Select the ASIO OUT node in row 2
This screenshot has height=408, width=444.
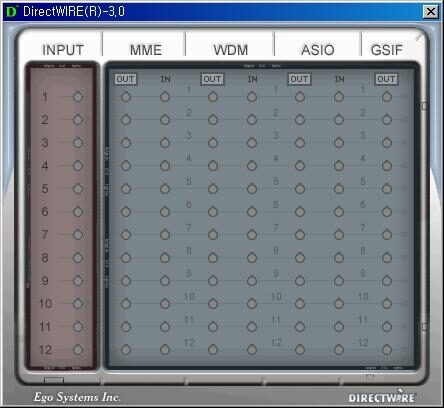(x=300, y=120)
